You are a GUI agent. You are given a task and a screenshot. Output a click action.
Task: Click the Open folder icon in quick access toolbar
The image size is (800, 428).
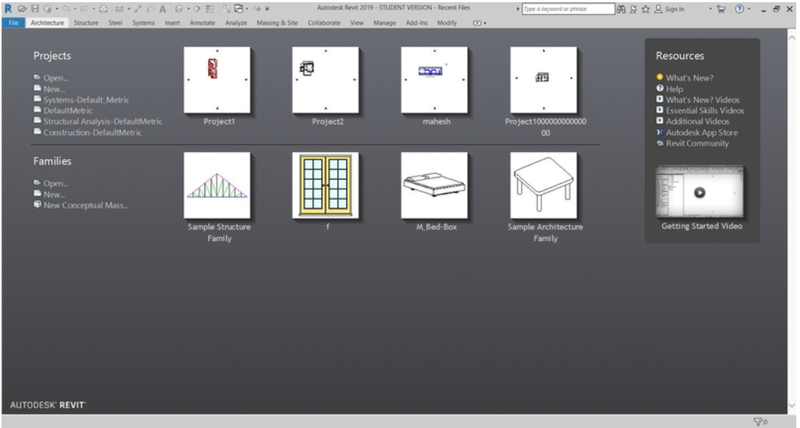(x=22, y=9)
